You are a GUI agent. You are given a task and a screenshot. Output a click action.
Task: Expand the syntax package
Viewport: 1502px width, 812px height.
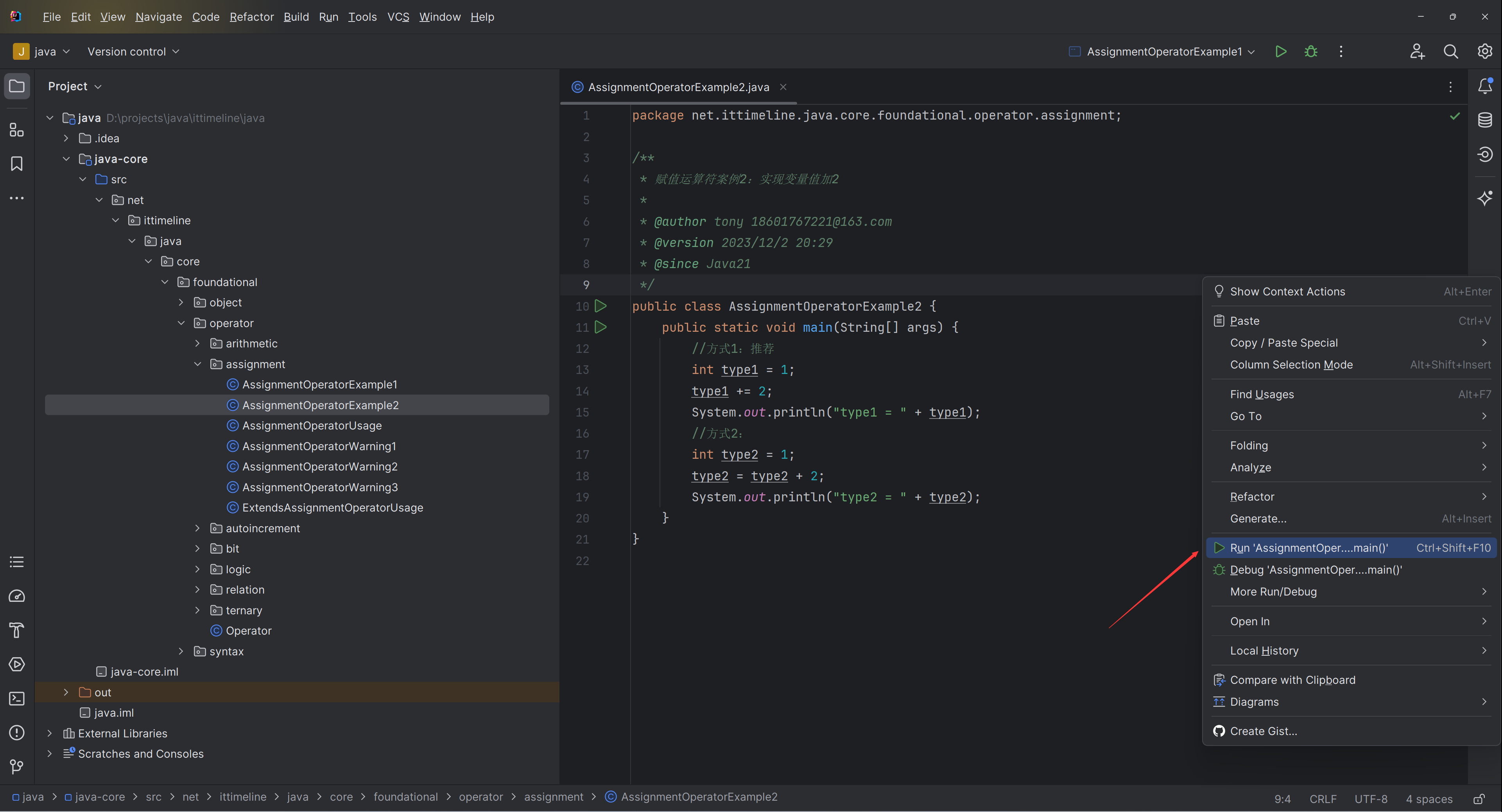181,651
